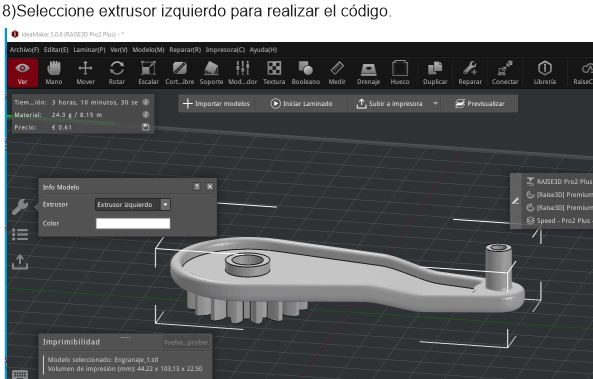This screenshot has width=593, height=379.
Task: Click Iniciar Laminado button
Action: point(302,103)
